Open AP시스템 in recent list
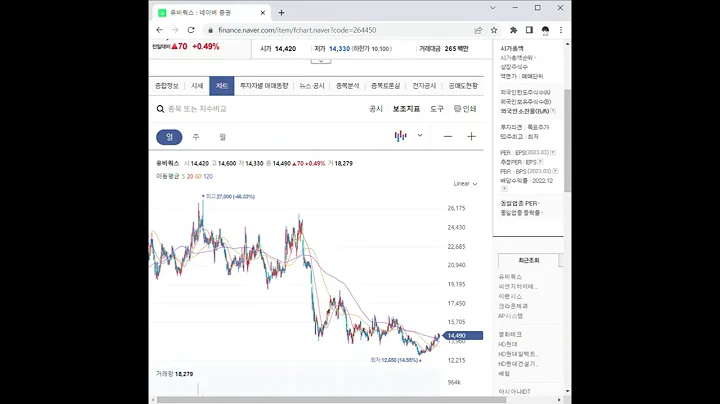The image size is (720, 404). click(511, 316)
